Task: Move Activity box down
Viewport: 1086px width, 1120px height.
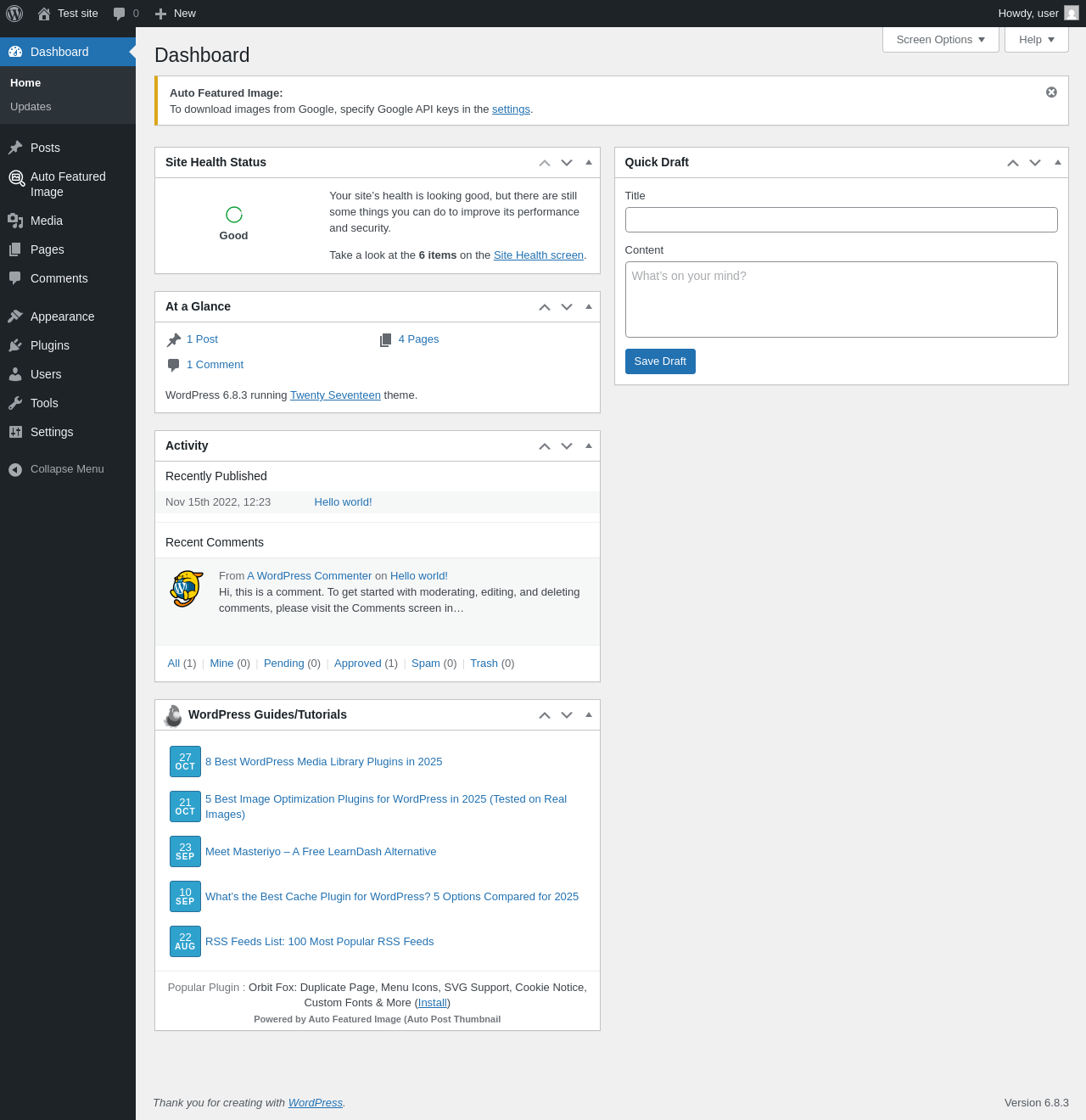Action: pyautogui.click(x=567, y=446)
